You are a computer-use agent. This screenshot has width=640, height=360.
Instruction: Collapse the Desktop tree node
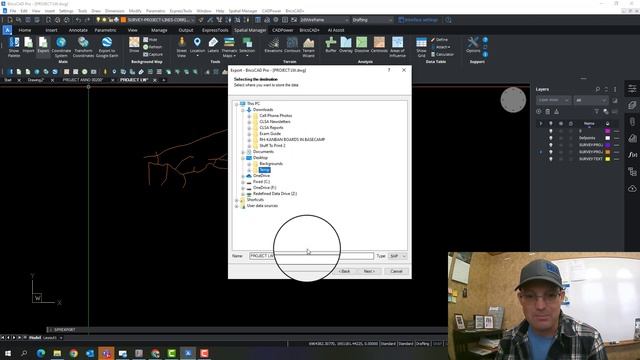pos(243,158)
